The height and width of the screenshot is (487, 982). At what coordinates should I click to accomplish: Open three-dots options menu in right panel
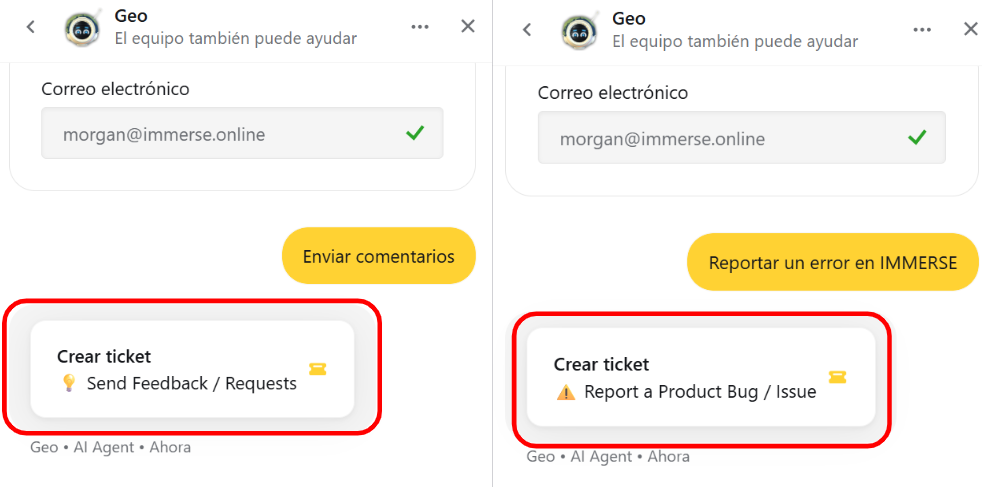click(x=922, y=30)
